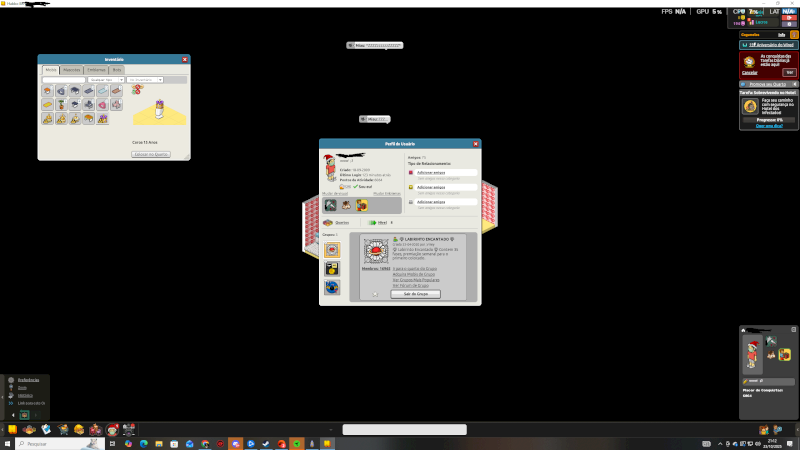Select the third group badge with blue icon
The width and height of the screenshot is (800, 450).
tap(331, 287)
